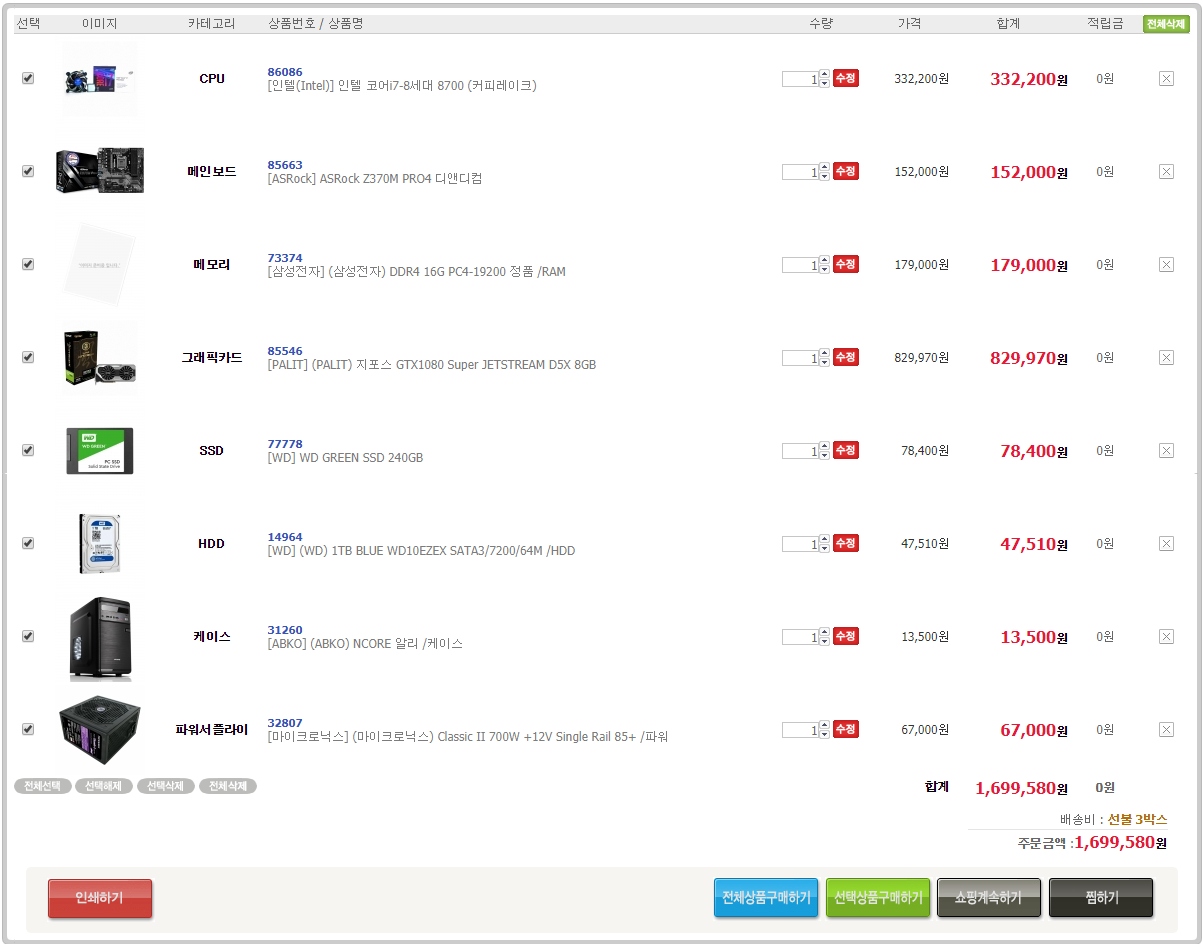This screenshot has width=1202, height=944.
Task: Remove the HDD row using X icon
Action: point(1166,543)
